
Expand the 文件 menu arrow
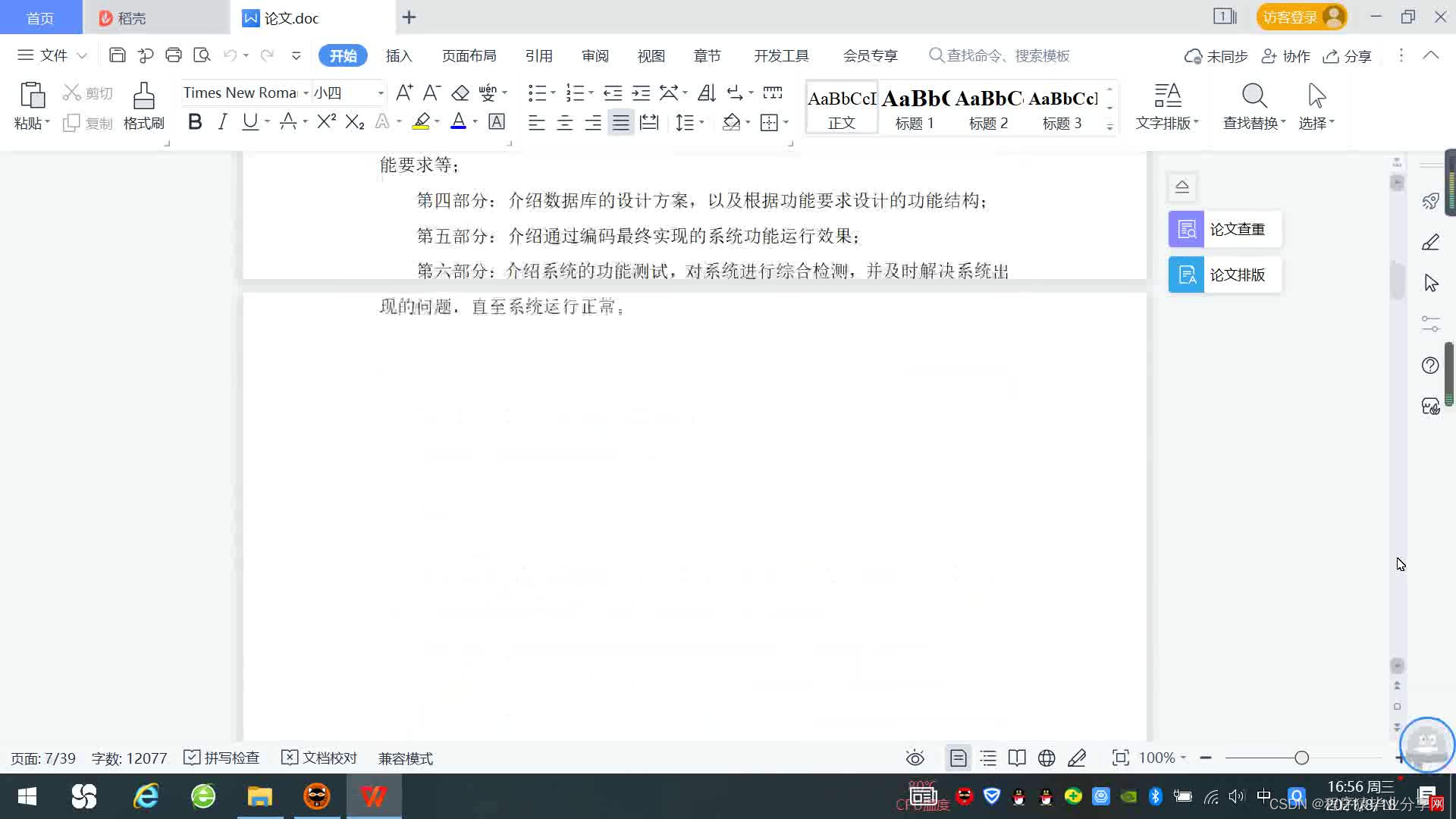[82, 56]
